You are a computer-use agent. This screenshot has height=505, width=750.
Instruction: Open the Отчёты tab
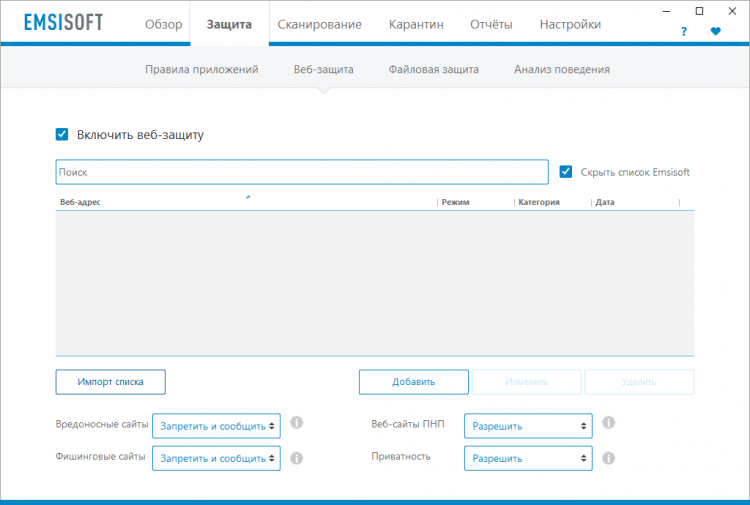pyautogui.click(x=491, y=24)
